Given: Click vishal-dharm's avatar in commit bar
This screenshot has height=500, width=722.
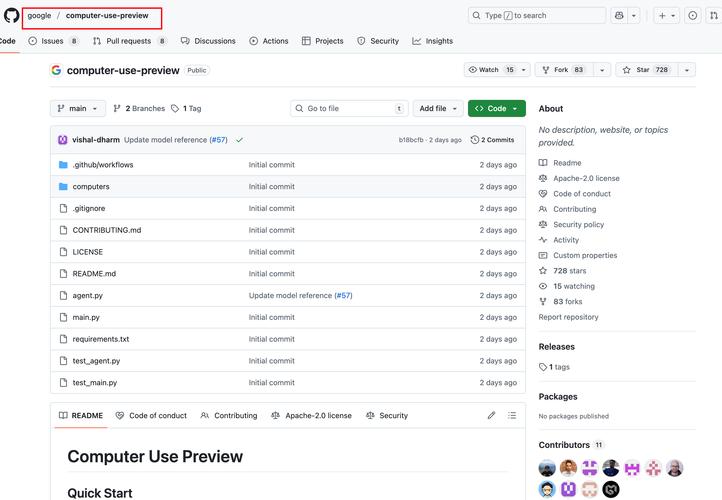Looking at the screenshot, I should click(x=63, y=140).
